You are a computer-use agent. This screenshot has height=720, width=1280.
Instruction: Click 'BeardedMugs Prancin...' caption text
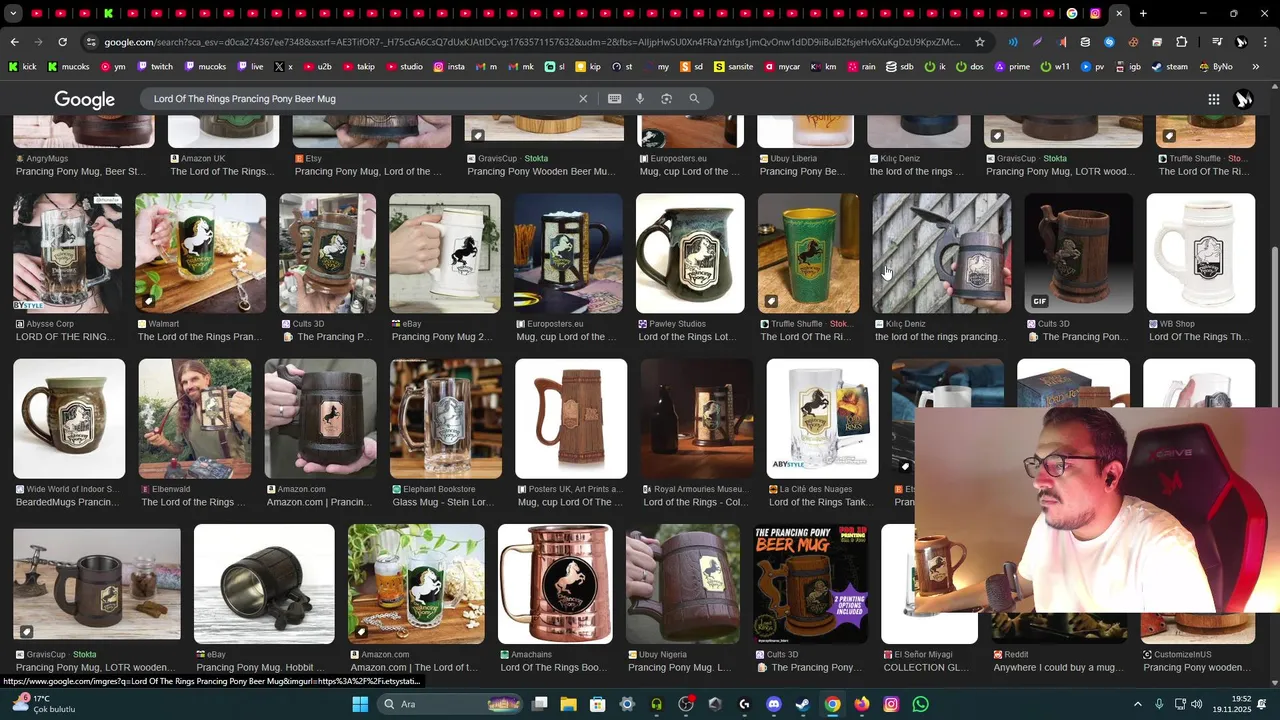click(68, 502)
